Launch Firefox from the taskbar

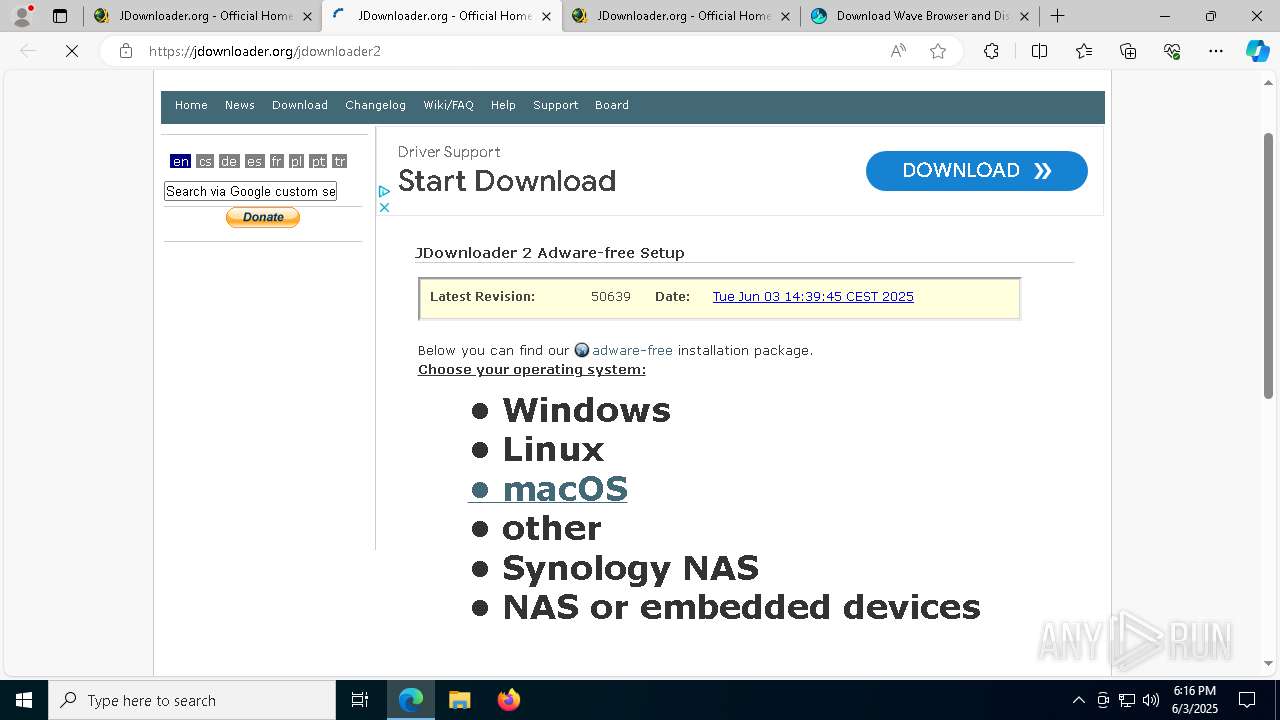[509, 700]
